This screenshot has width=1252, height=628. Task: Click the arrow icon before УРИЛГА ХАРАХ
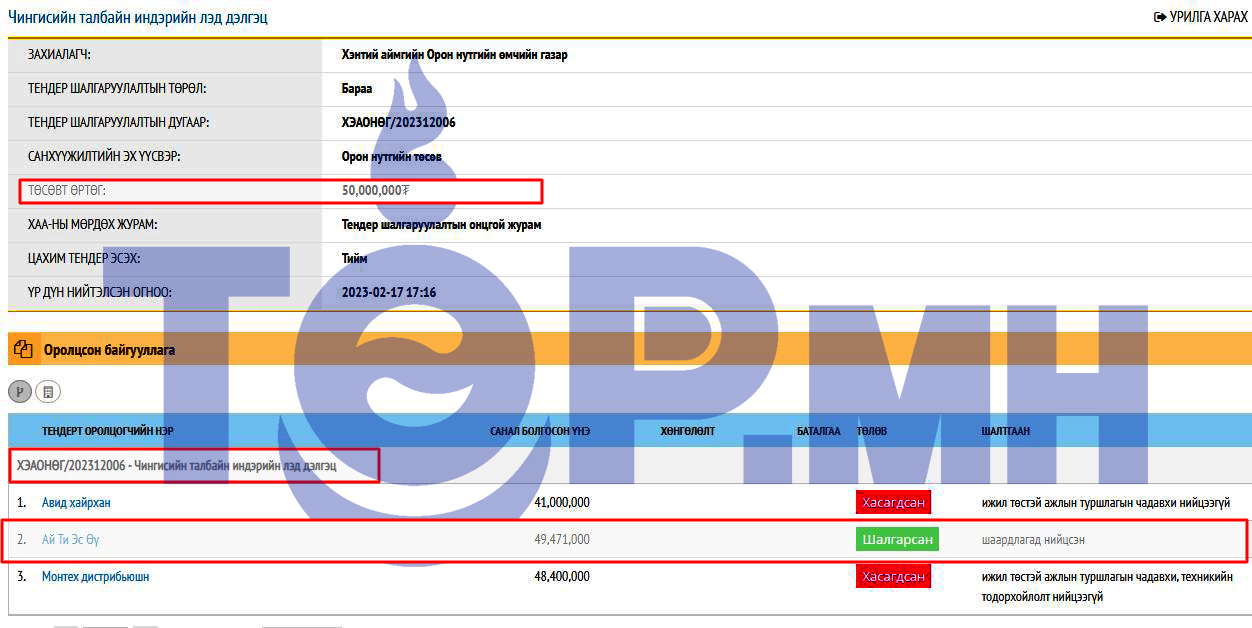point(1160,17)
